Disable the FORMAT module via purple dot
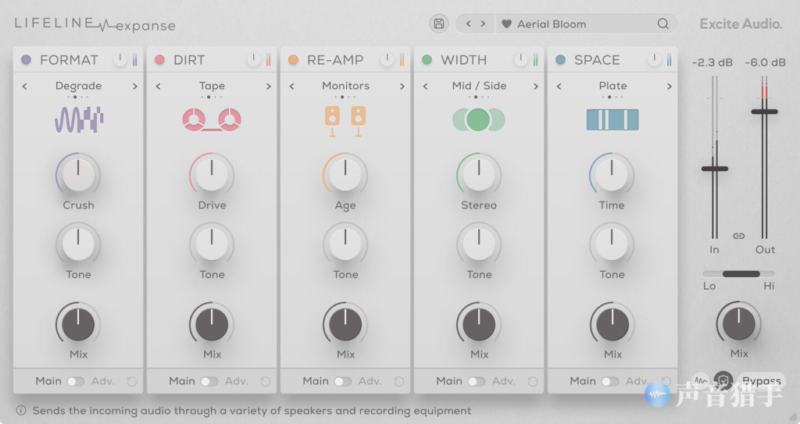Viewport: 800px width, 424px height. [x=26, y=60]
